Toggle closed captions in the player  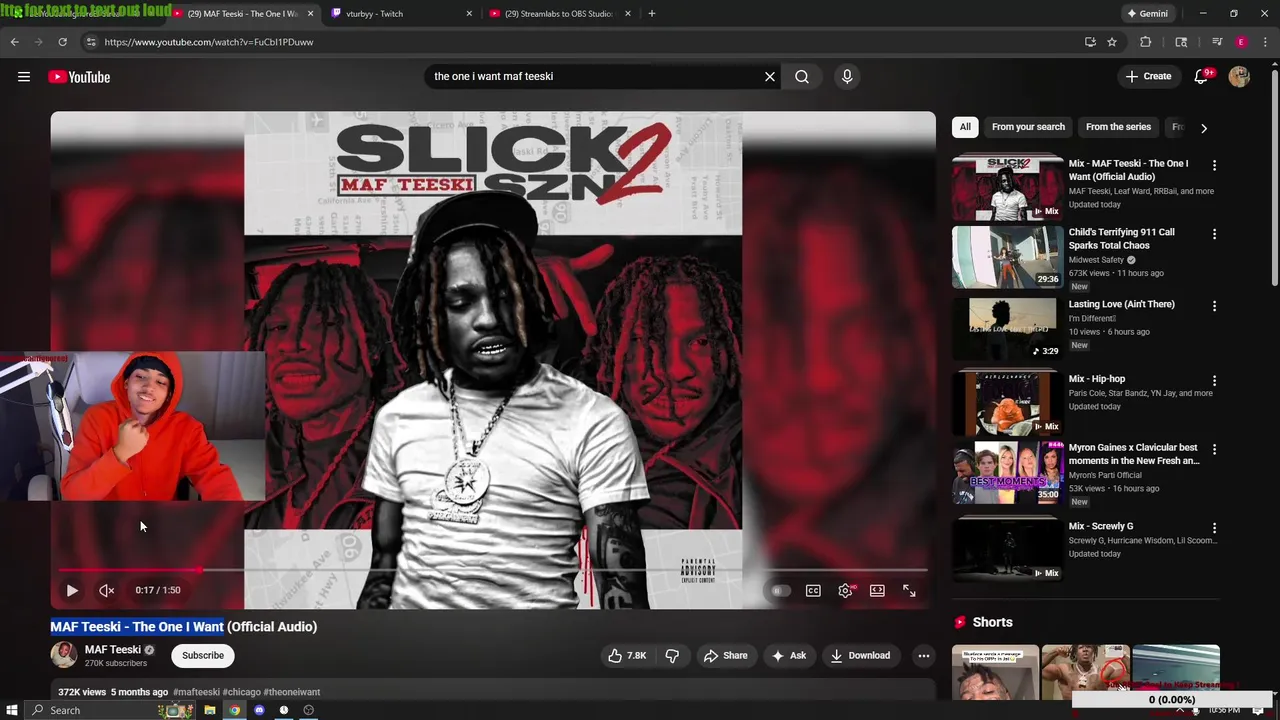813,590
